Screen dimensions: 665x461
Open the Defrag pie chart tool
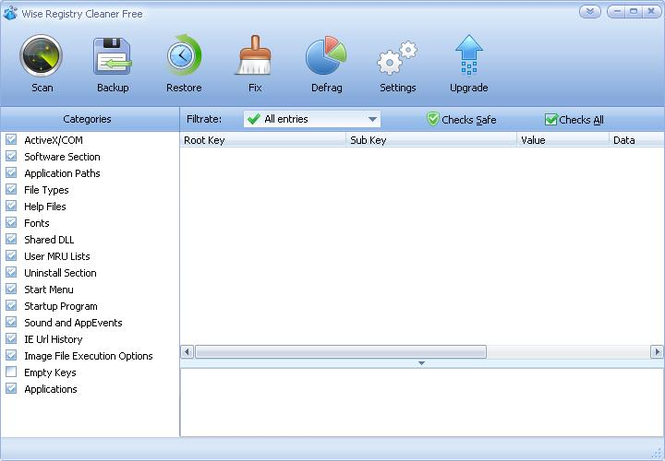coord(326,56)
